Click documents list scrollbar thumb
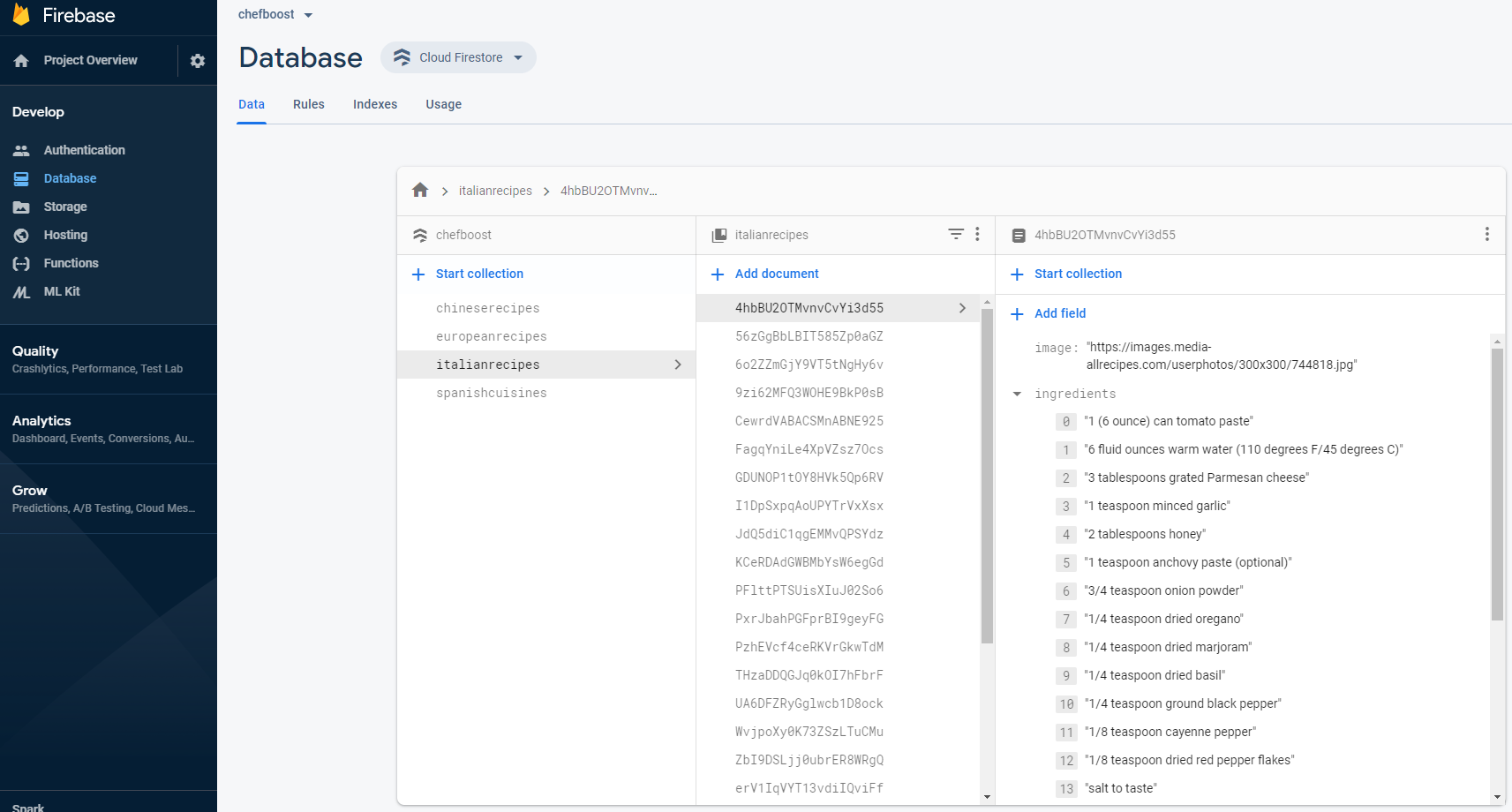Screen dimensions: 1512x812 (987, 476)
